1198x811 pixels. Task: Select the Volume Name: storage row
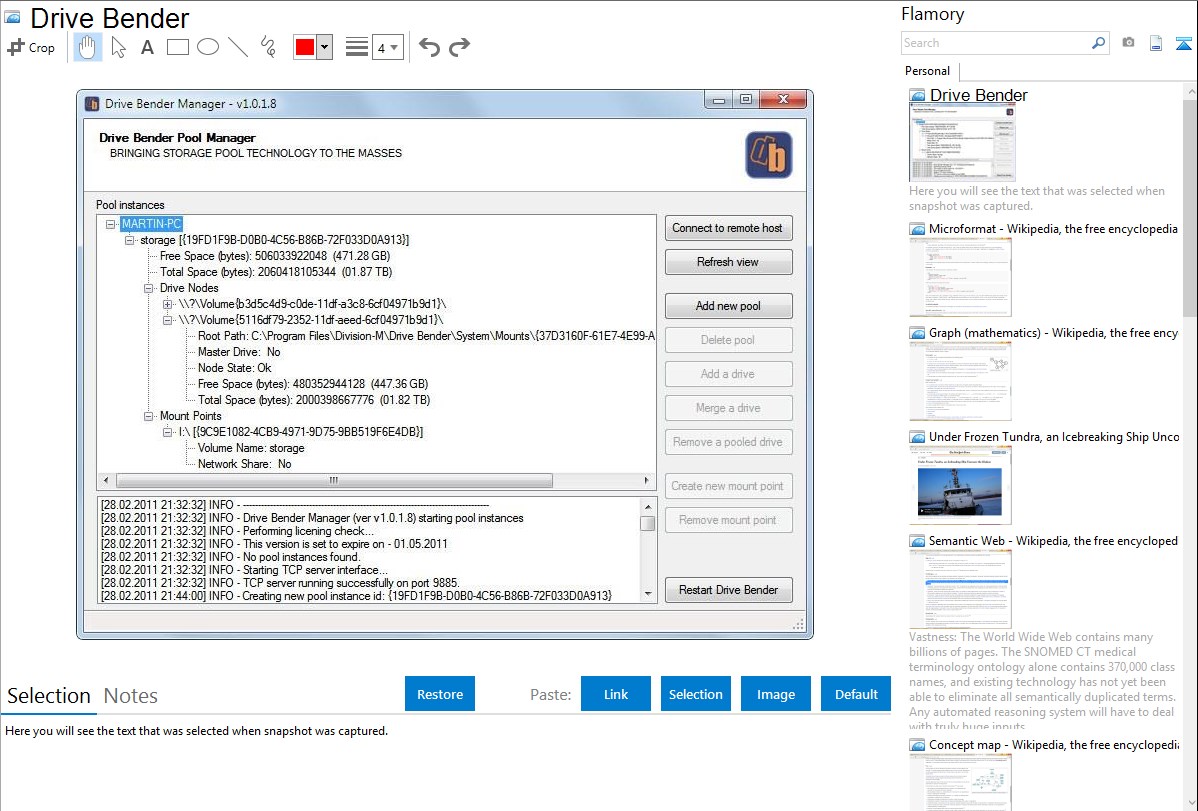251,448
